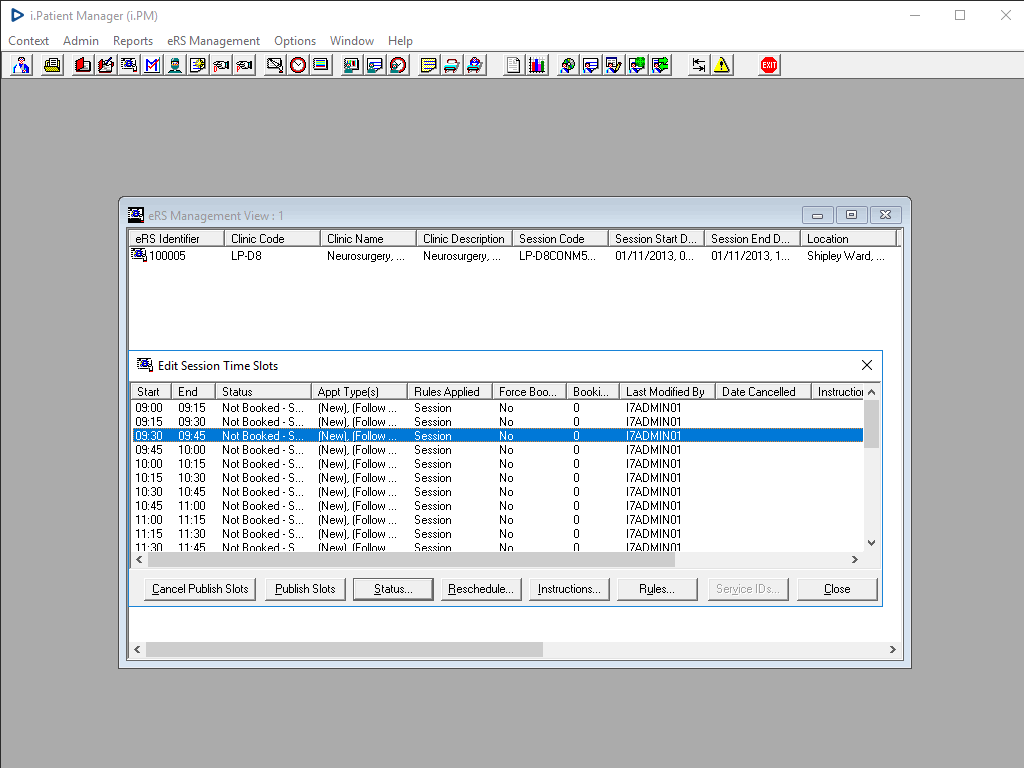Open the Admin menu
Viewport: 1024px width, 768px height.
[81, 40]
